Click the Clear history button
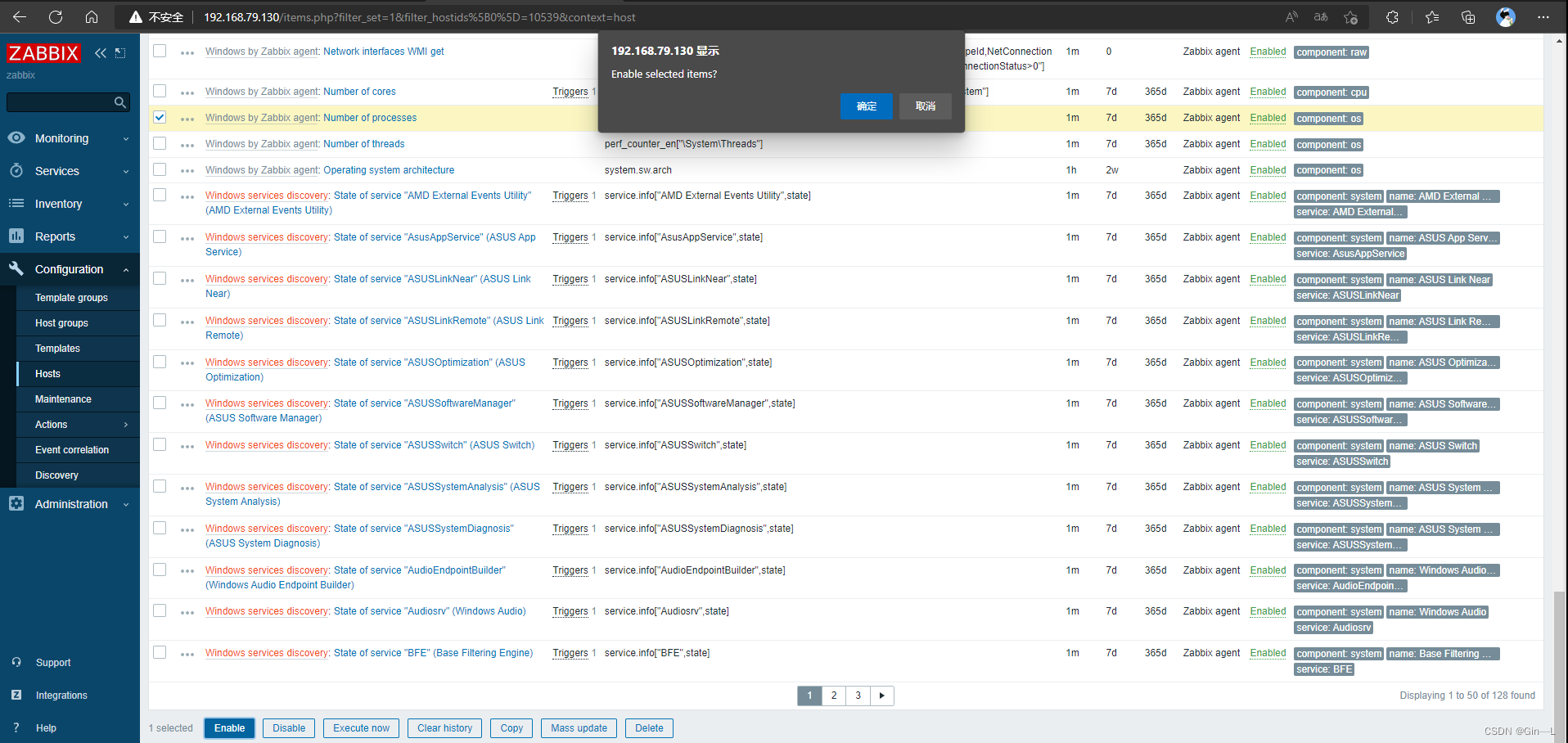The width and height of the screenshot is (1568, 743). pos(444,728)
